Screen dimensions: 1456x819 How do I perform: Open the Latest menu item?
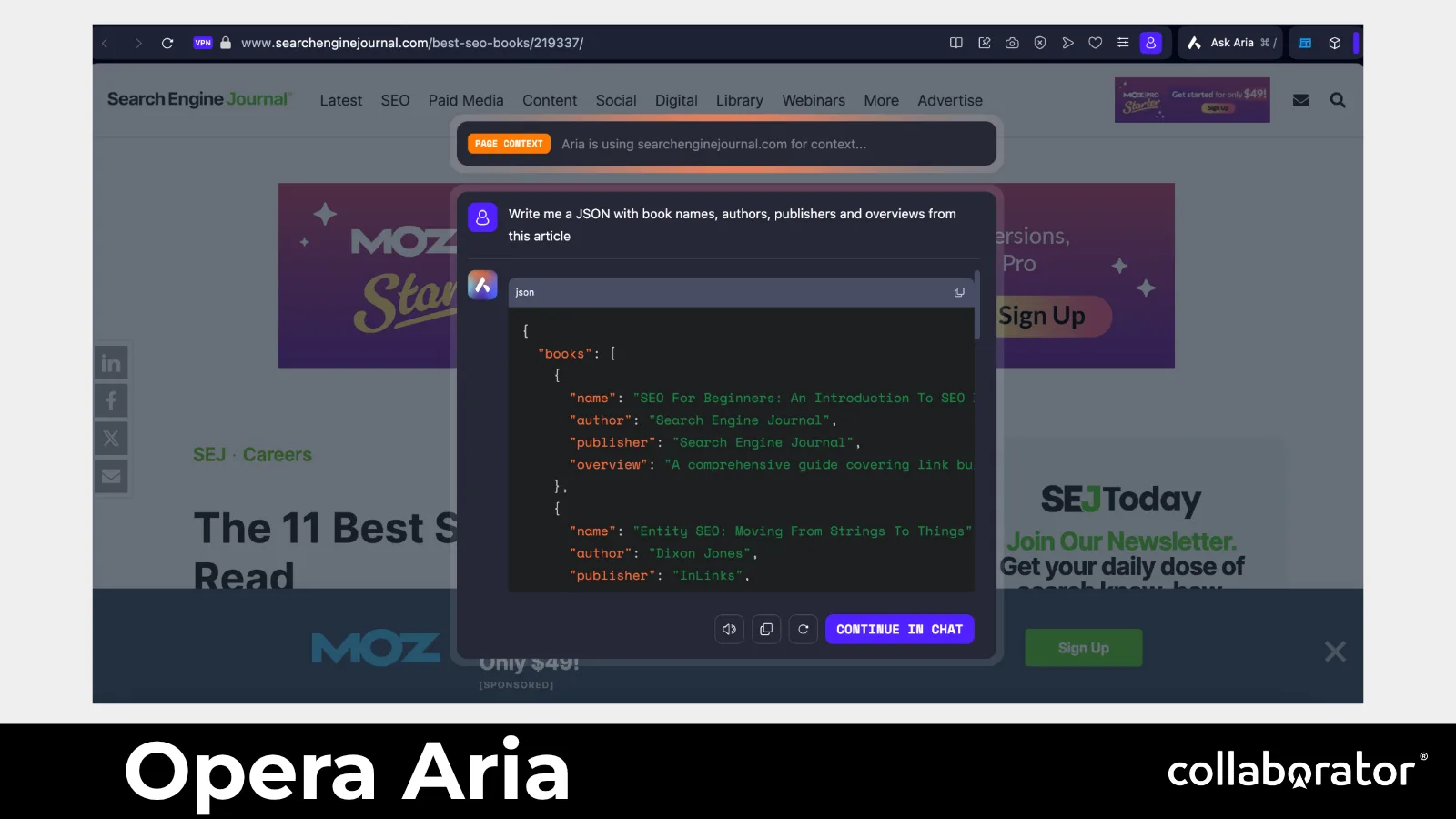click(x=341, y=100)
